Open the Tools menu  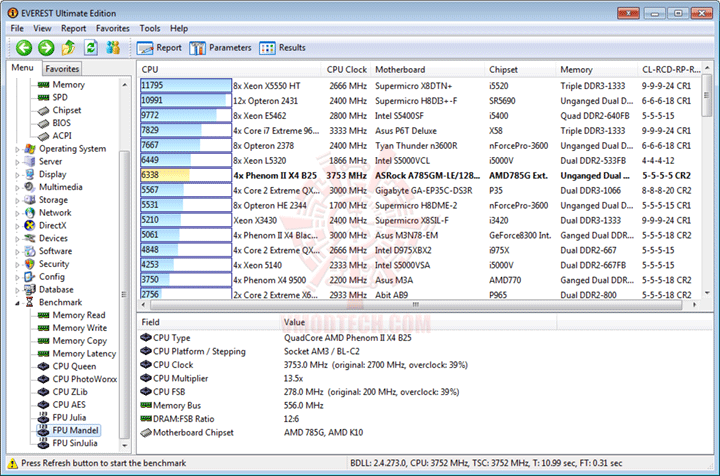(150, 28)
